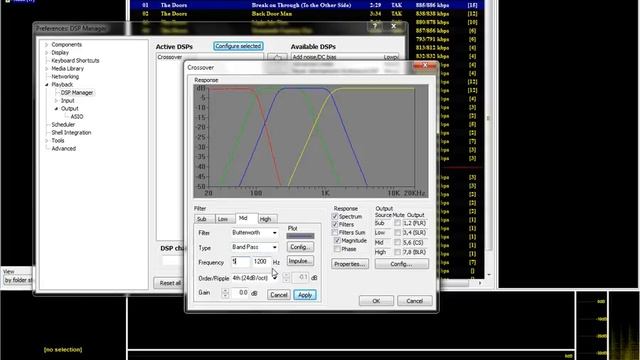Viewport: 640px width, 360px height.
Task: Mute the High output channel
Action: pos(398,252)
